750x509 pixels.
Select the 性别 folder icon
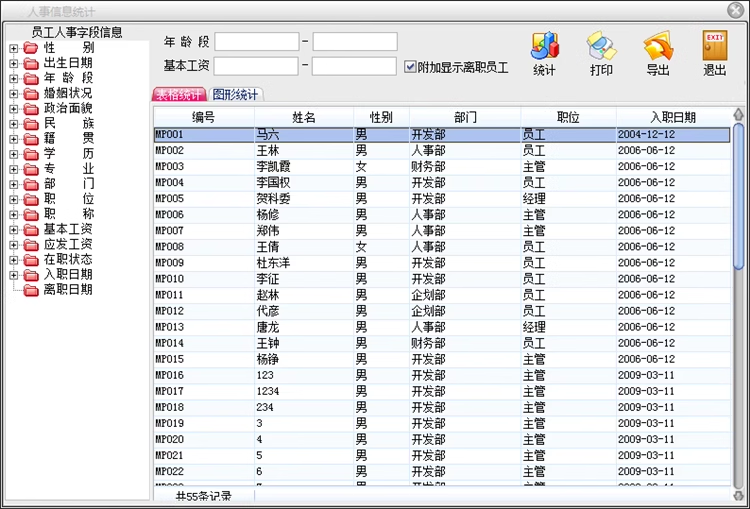[31, 48]
